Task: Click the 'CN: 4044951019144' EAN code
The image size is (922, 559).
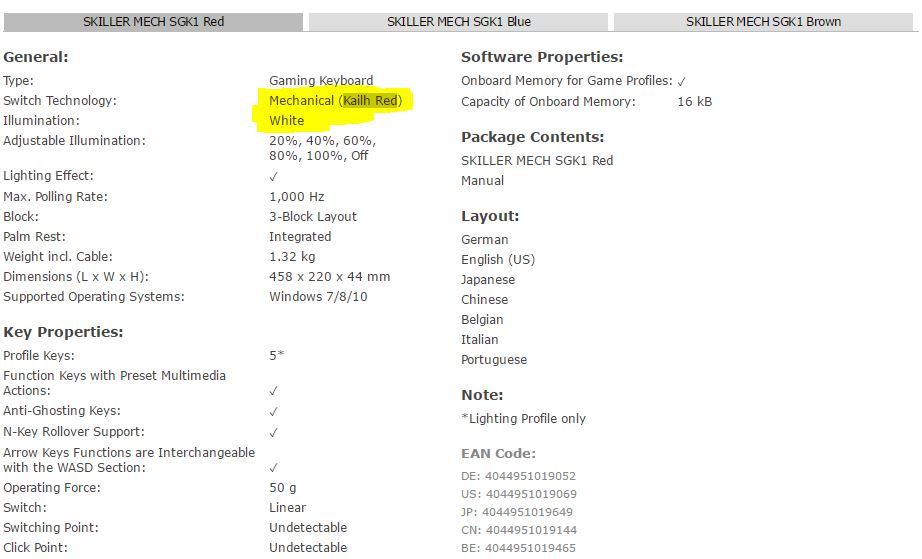Action: [x=519, y=530]
